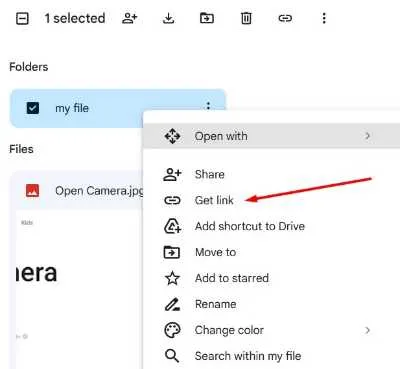
Task: Download the selected item via toolbar icon
Action: [x=168, y=18]
